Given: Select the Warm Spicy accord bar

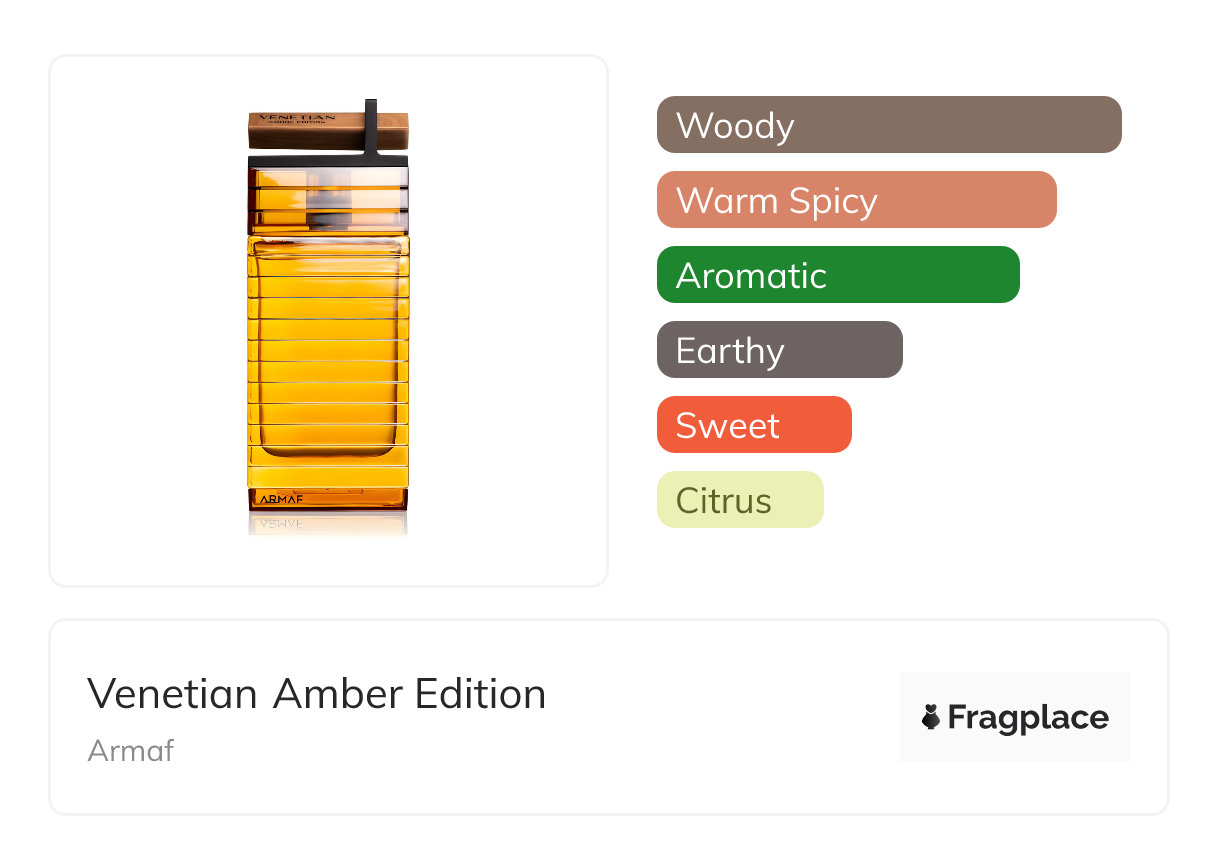Looking at the screenshot, I should 856,200.
